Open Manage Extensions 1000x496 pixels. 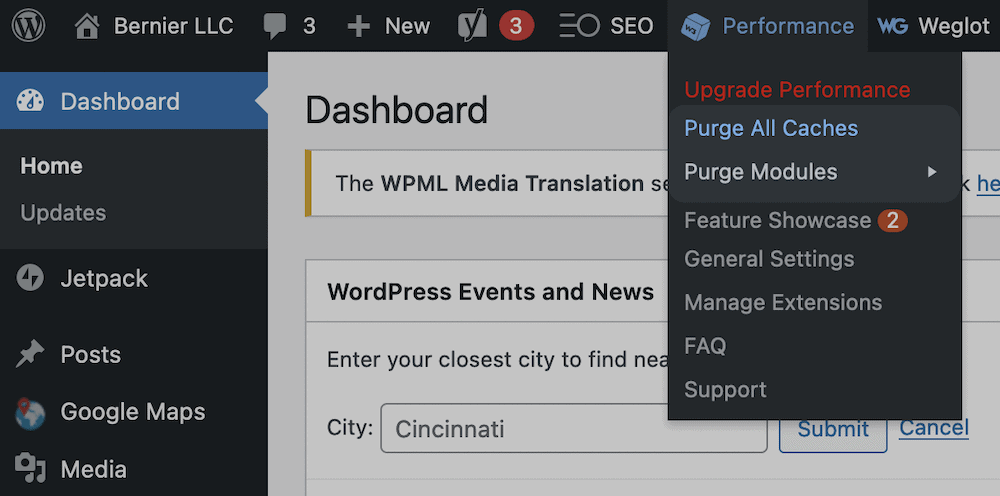(x=783, y=302)
